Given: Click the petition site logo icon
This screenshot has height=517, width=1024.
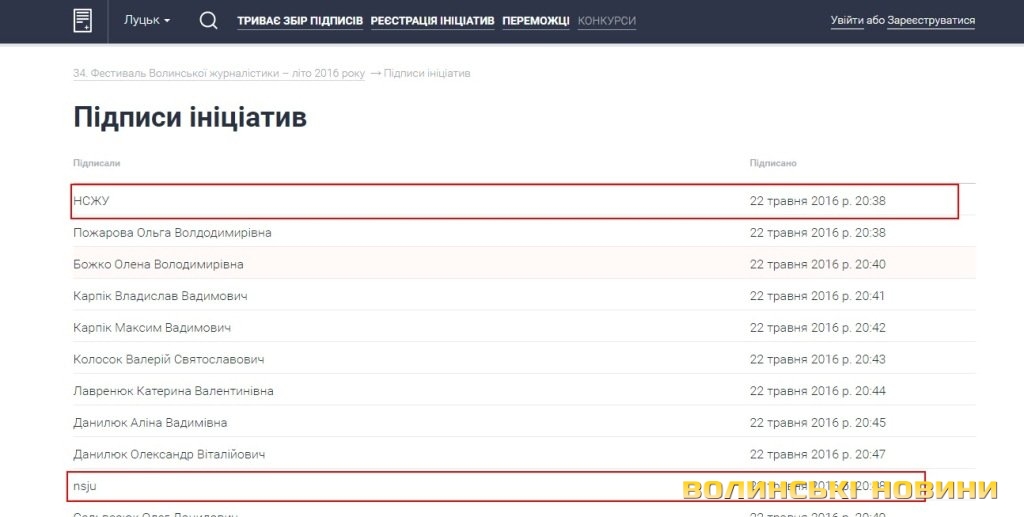Looking at the screenshot, I should coord(83,20).
